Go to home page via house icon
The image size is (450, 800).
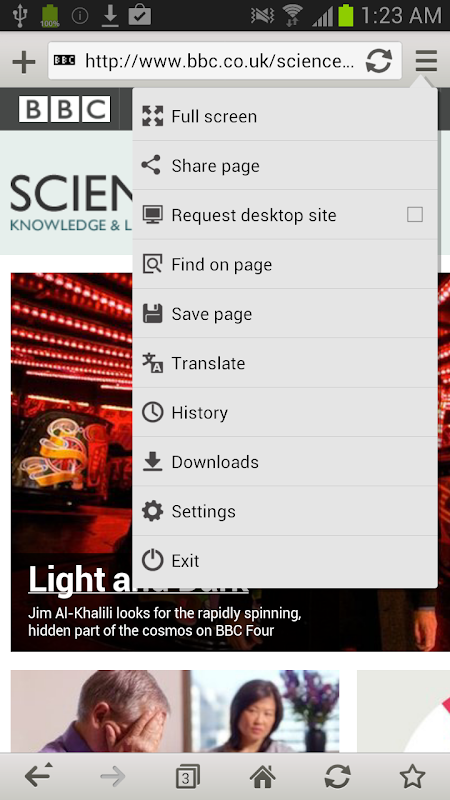pyautogui.click(x=262, y=777)
